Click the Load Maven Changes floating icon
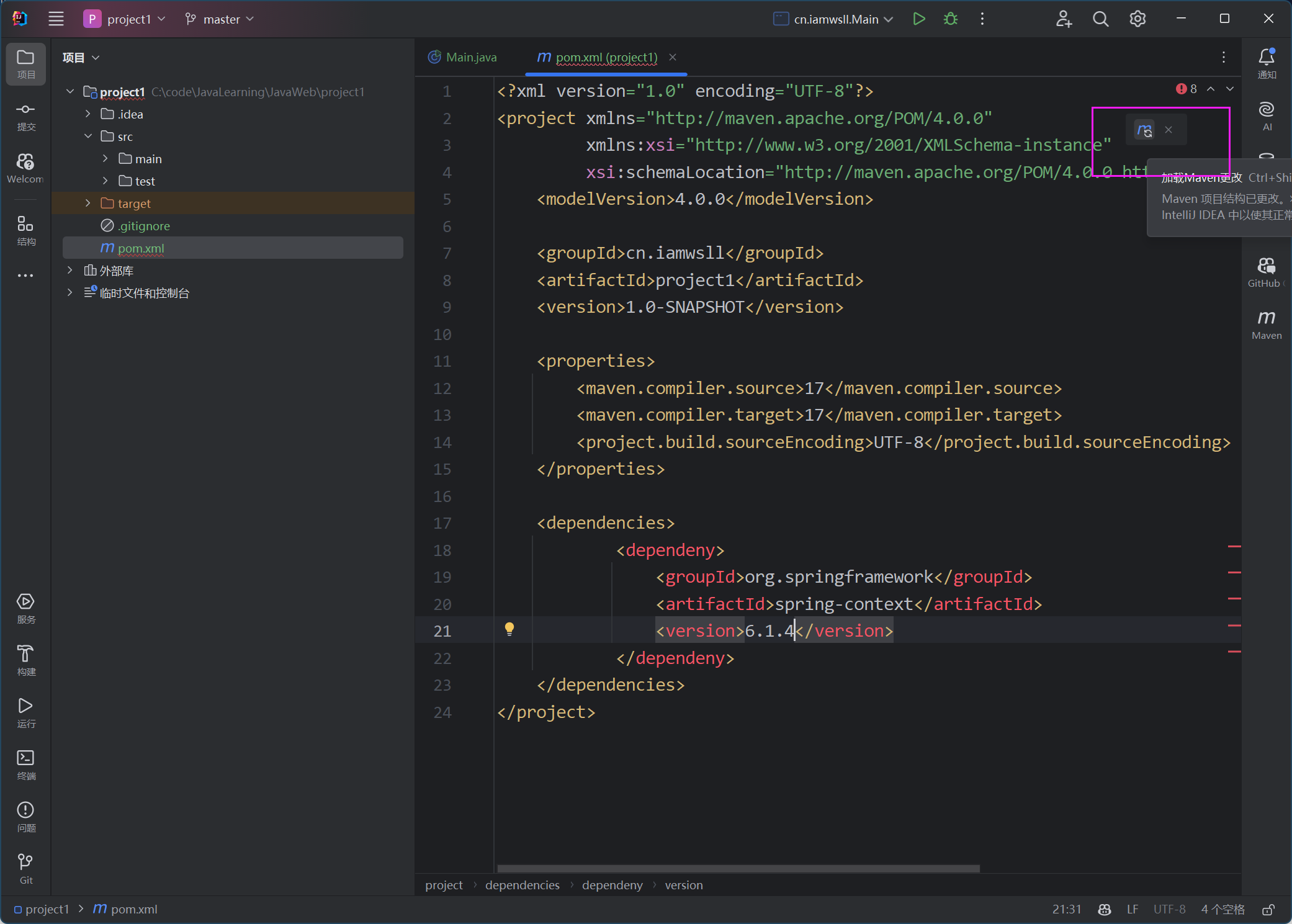This screenshot has width=1292, height=924. [x=1144, y=130]
